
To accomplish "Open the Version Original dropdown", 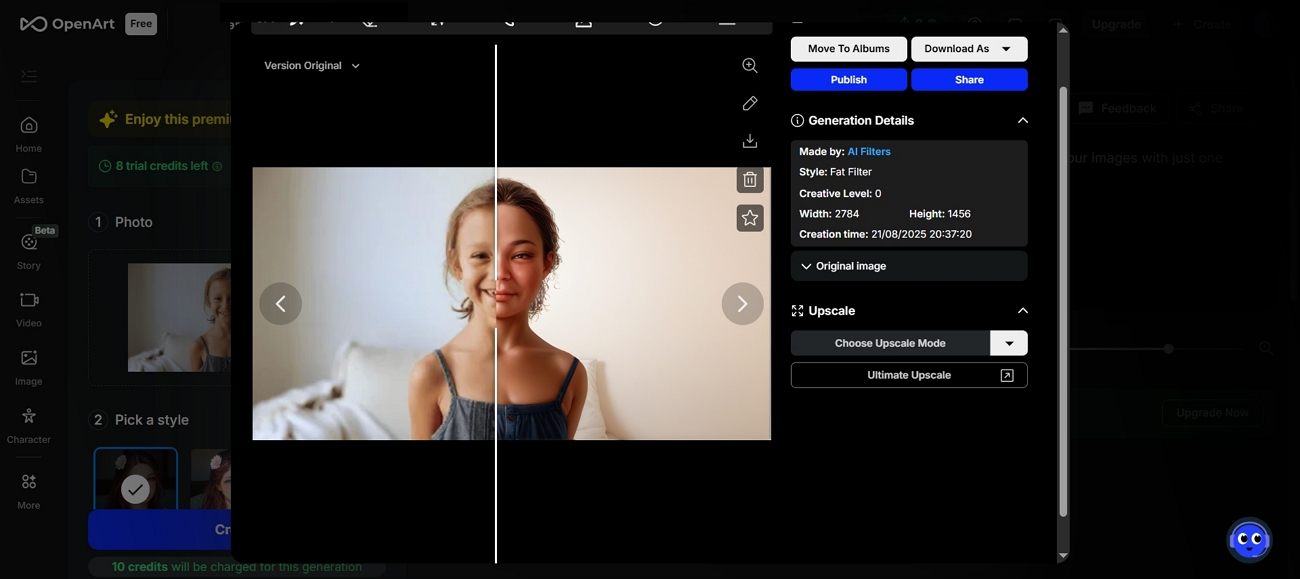I will pos(312,65).
